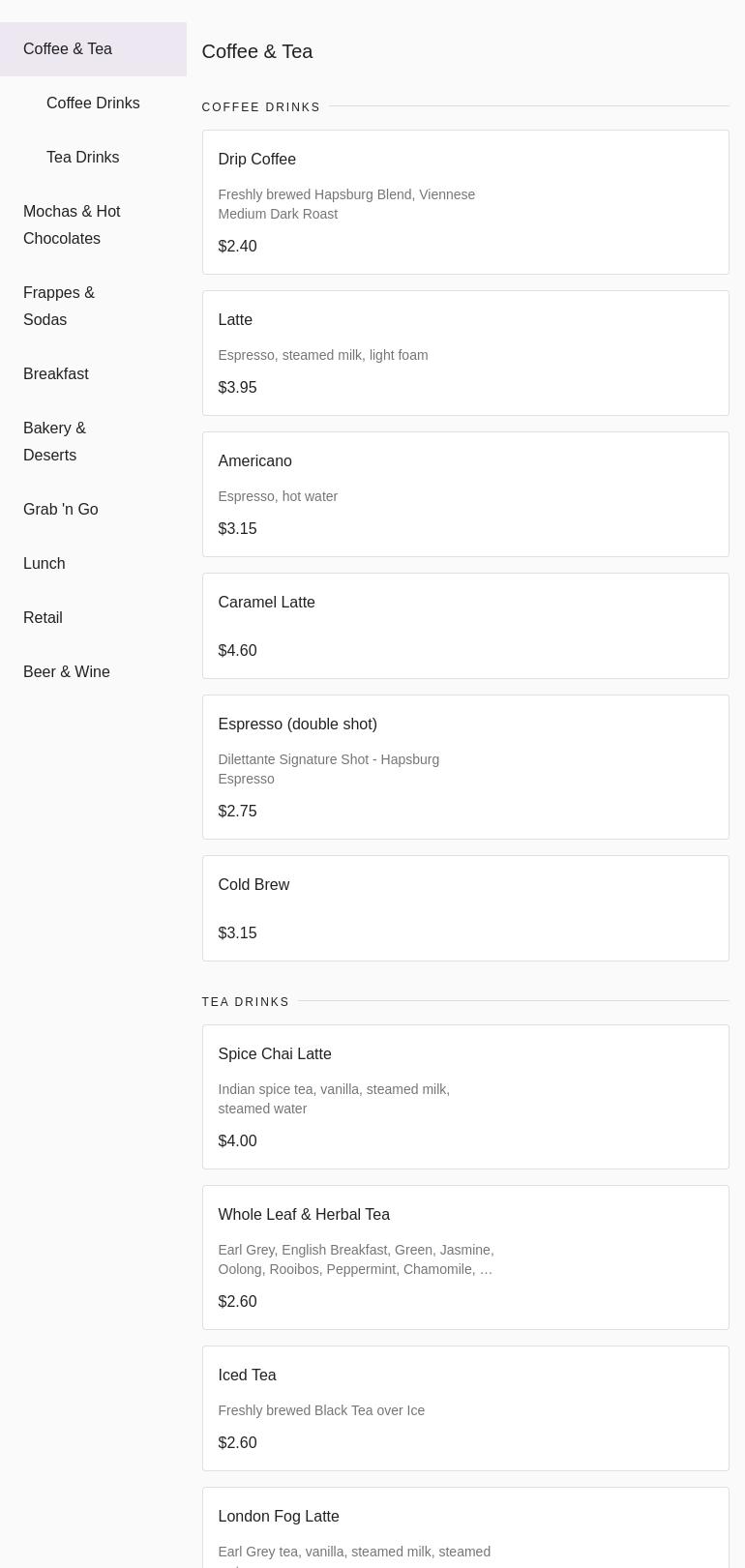Jump to Coffee Drinks subsection
This screenshot has width=745, height=1568.
pyautogui.click(x=93, y=104)
